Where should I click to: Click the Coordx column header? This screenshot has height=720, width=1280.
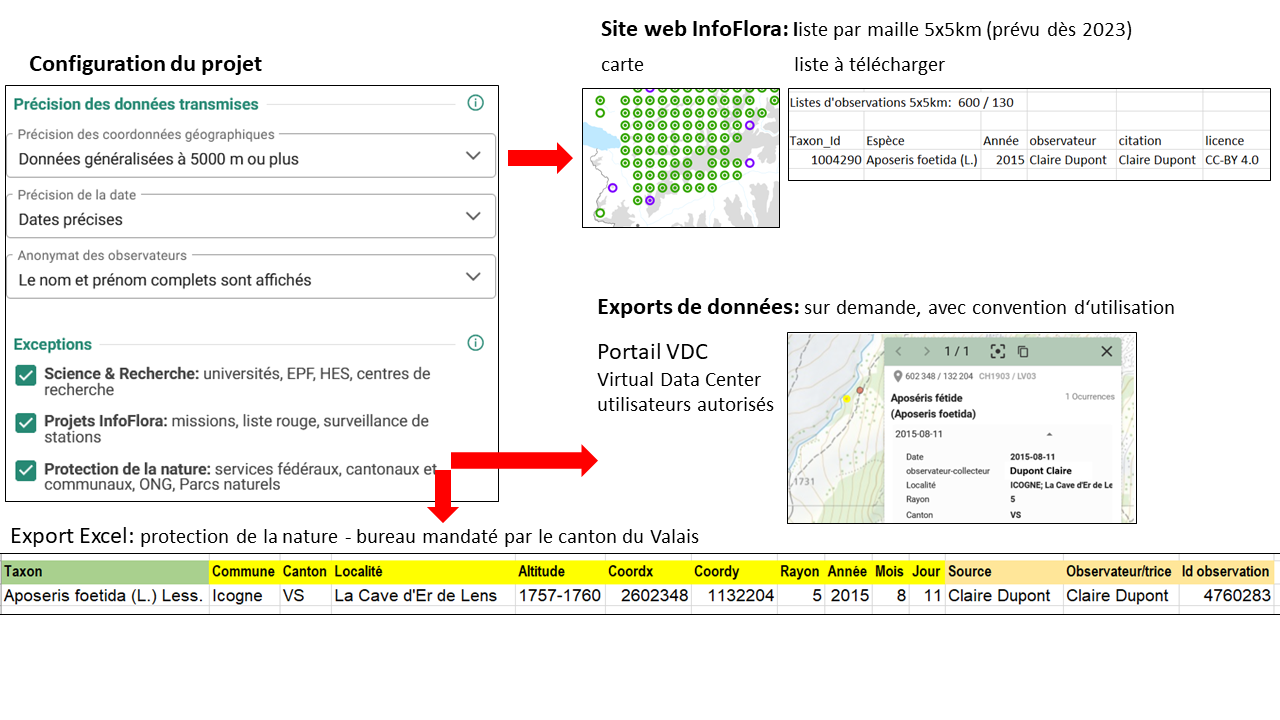pos(648,572)
